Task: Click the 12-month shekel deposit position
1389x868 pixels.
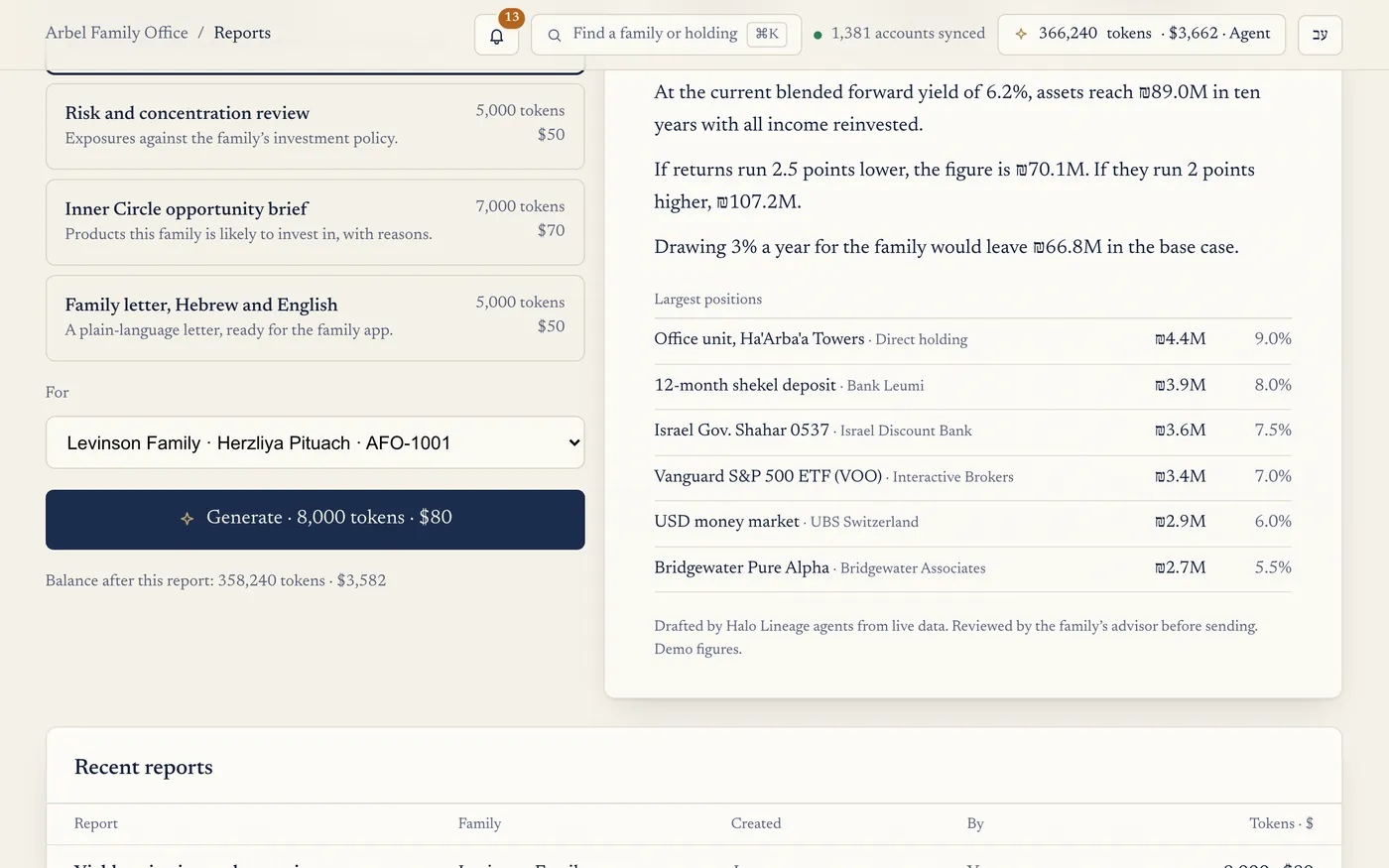Action: (x=972, y=386)
